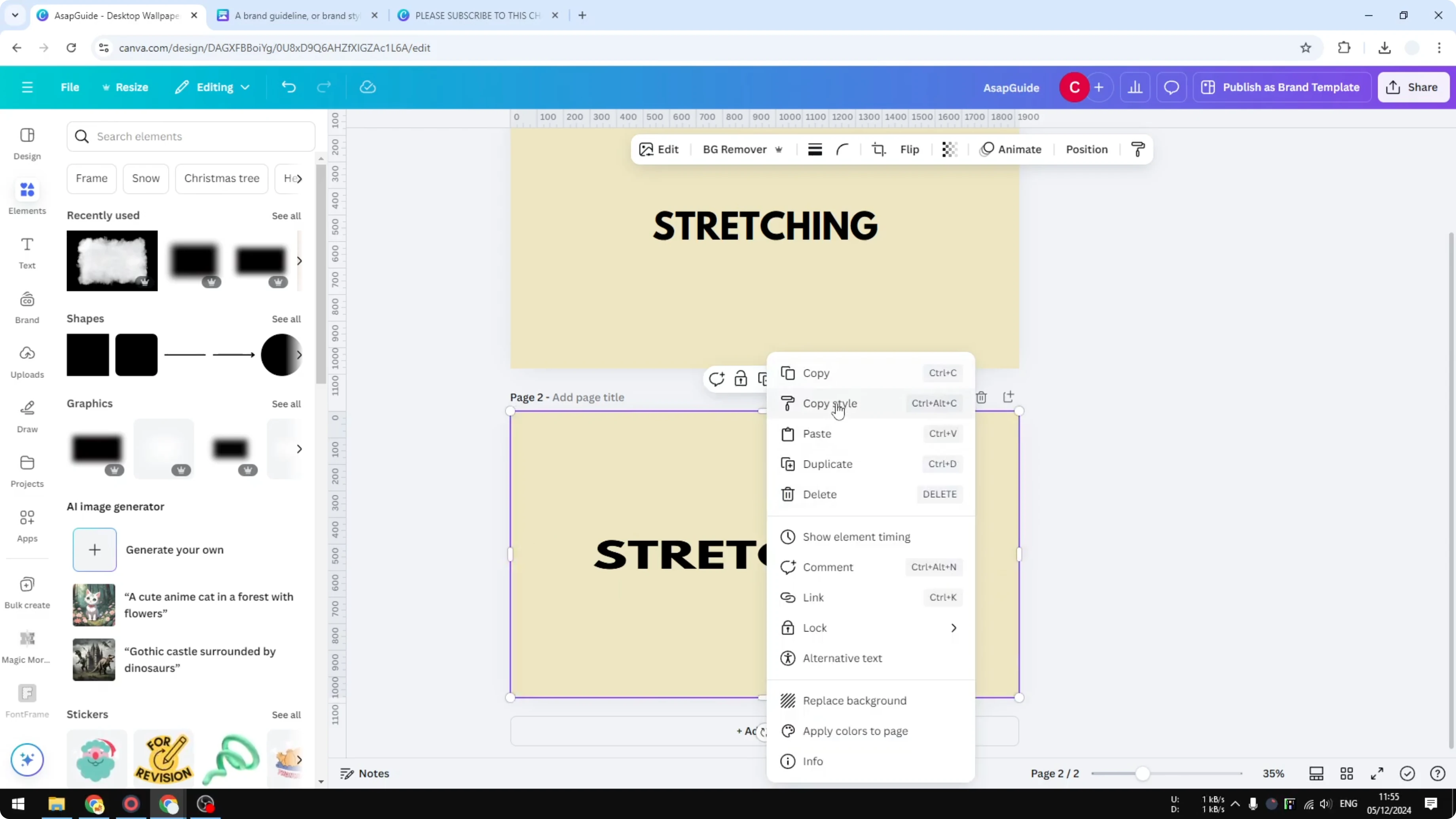Image resolution: width=1456 pixels, height=819 pixels.
Task: Switch to the PLEASE SUBSCRIBE browser tab
Action: pyautogui.click(x=478, y=15)
